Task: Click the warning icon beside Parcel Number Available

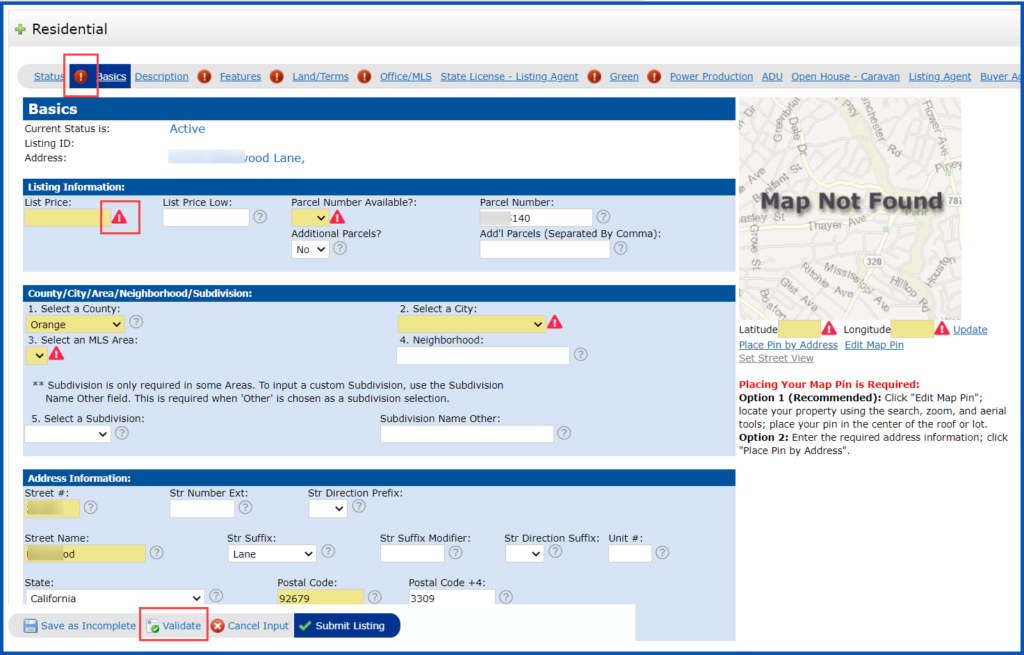Action: click(338, 216)
